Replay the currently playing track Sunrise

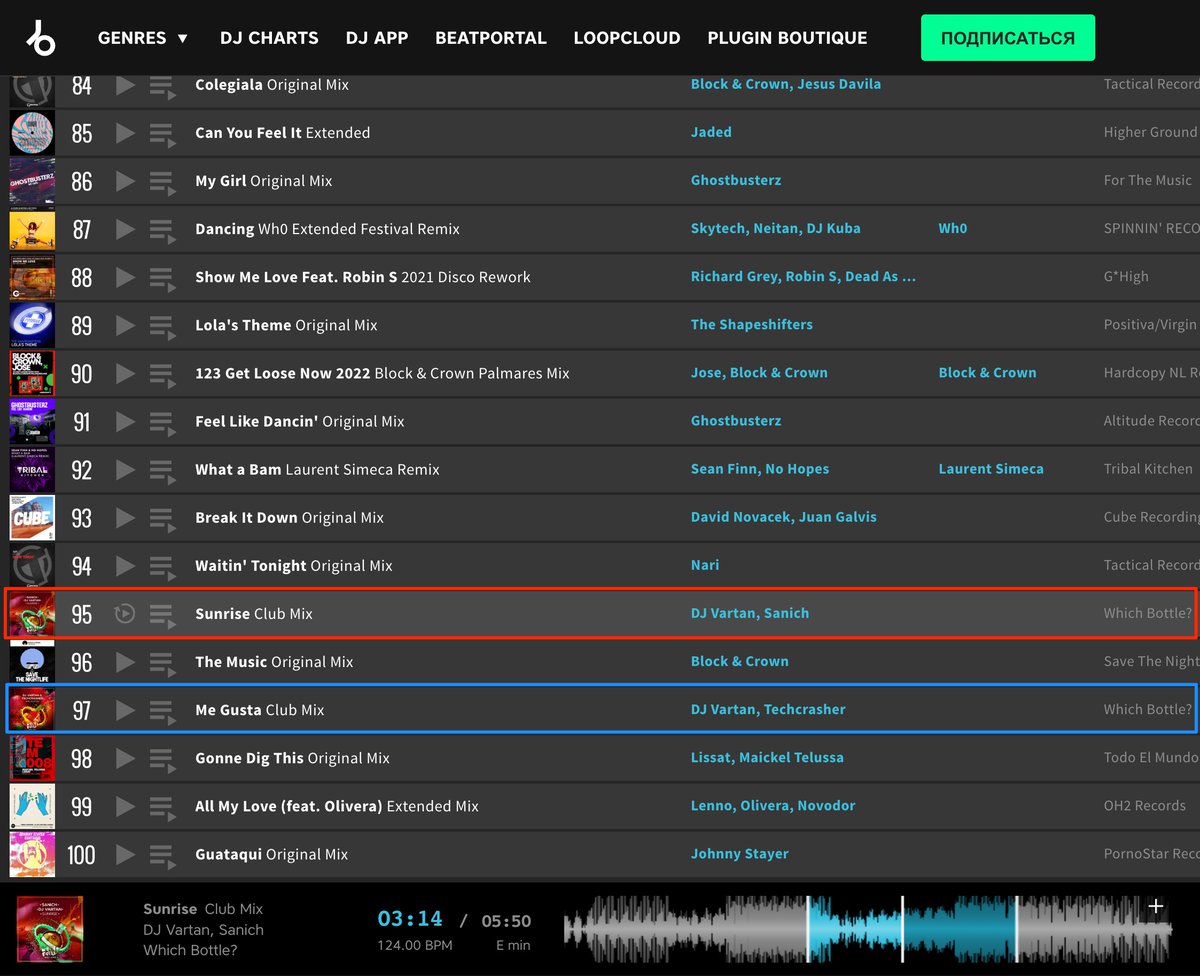pyautogui.click(x=124, y=613)
